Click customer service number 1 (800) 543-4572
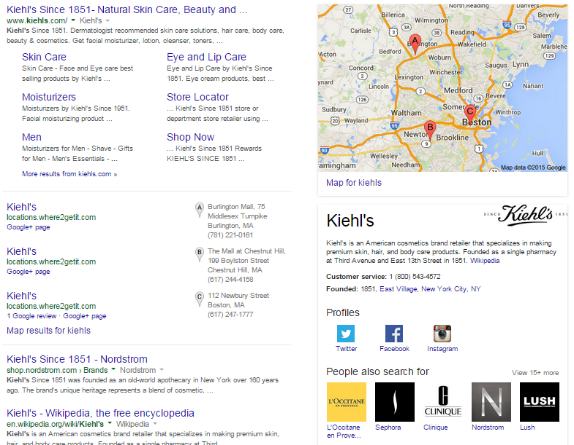This screenshot has height=445, width=574. (415, 277)
